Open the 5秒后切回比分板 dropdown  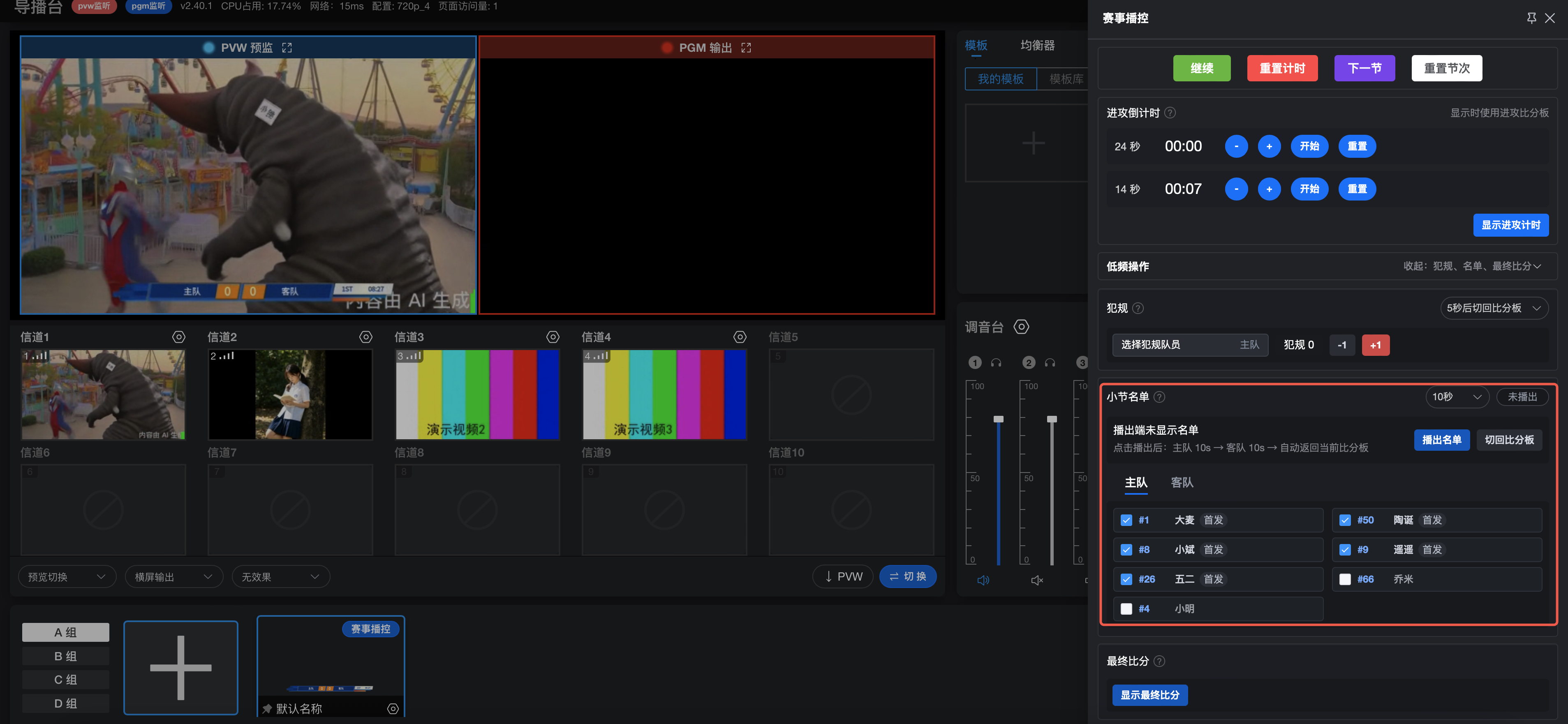(x=1494, y=309)
